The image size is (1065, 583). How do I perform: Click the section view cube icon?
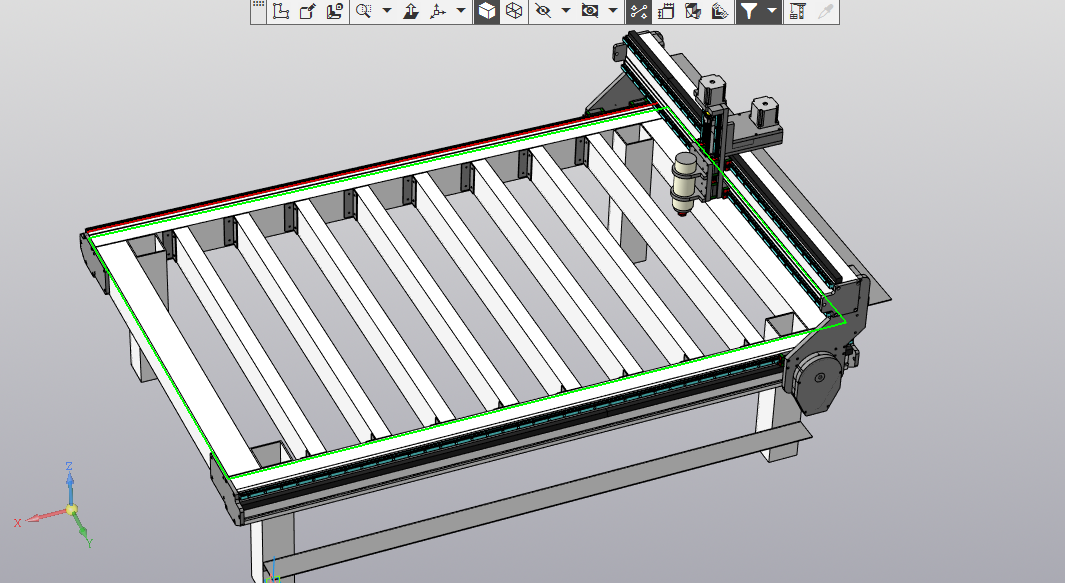(692, 11)
